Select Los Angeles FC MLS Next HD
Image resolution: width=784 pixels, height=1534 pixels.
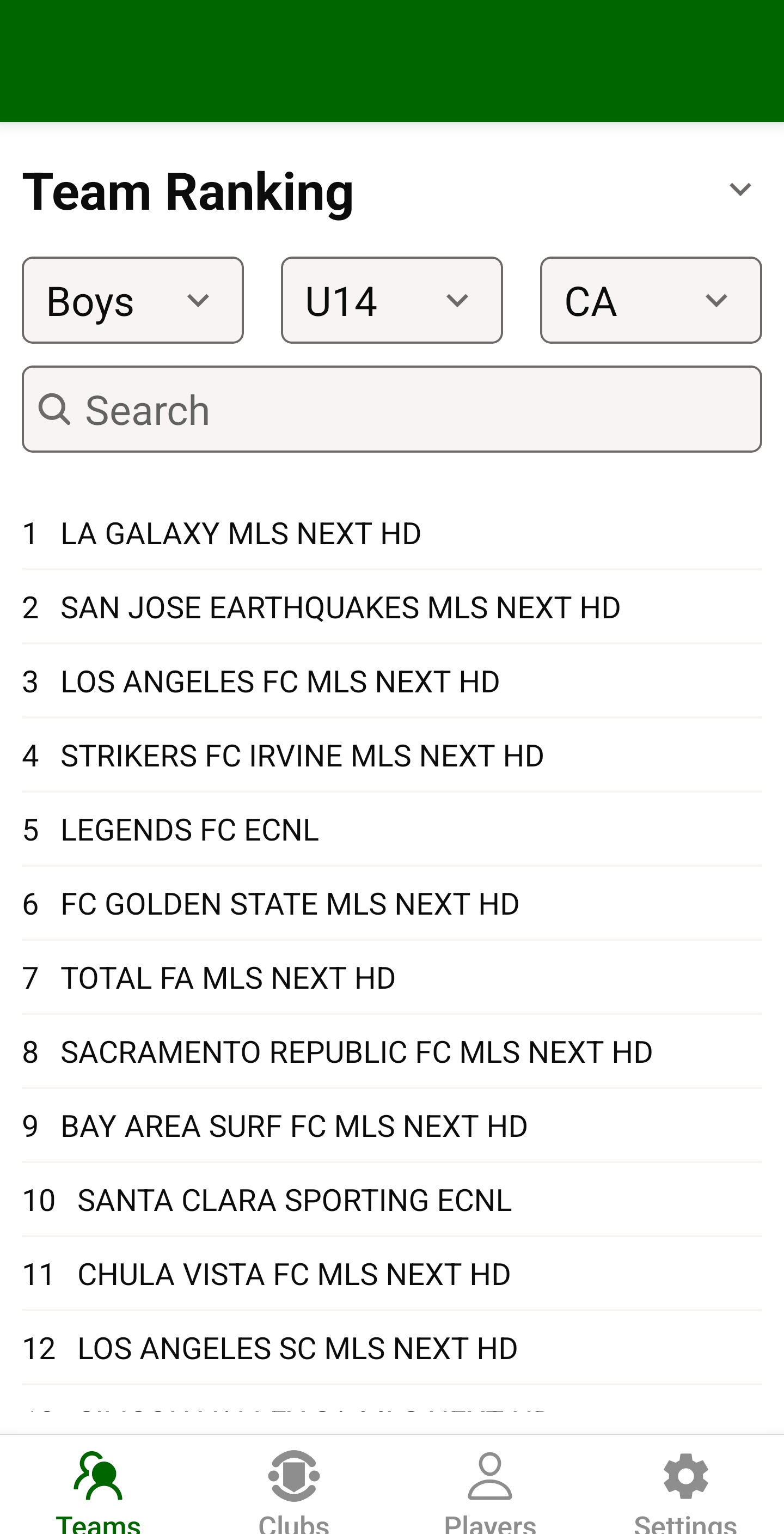tap(280, 682)
